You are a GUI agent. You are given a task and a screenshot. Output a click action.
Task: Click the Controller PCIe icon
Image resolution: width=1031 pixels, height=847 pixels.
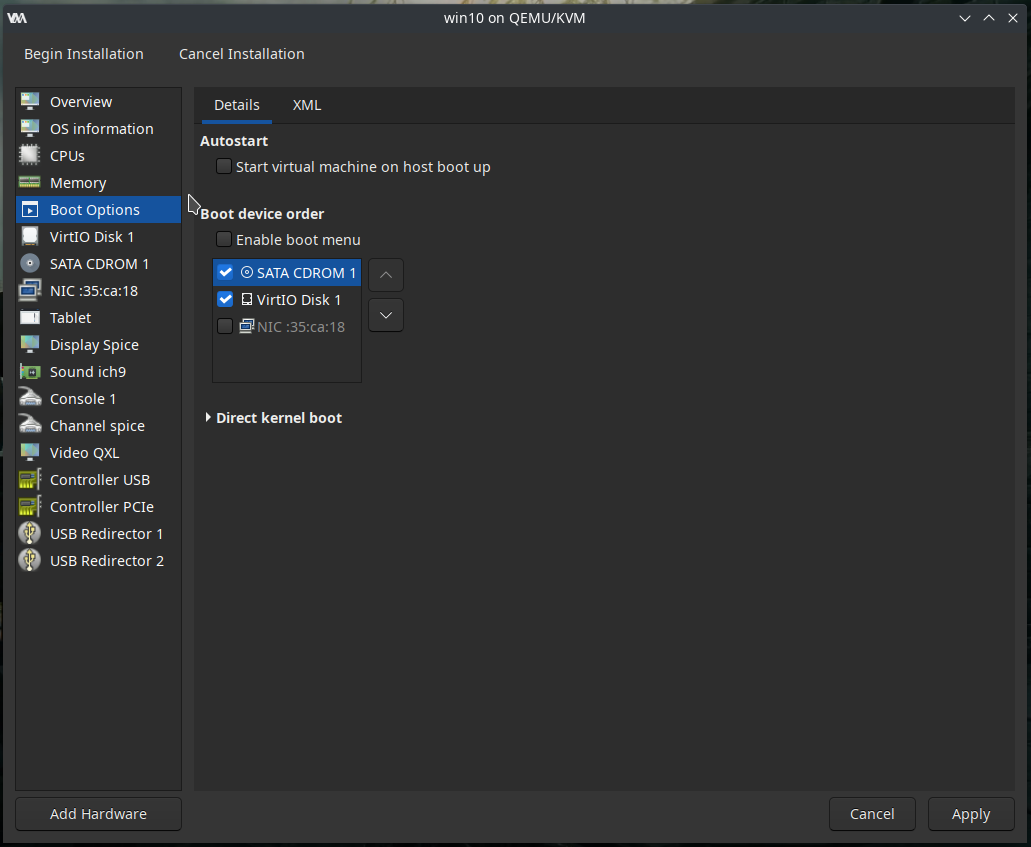pos(30,507)
